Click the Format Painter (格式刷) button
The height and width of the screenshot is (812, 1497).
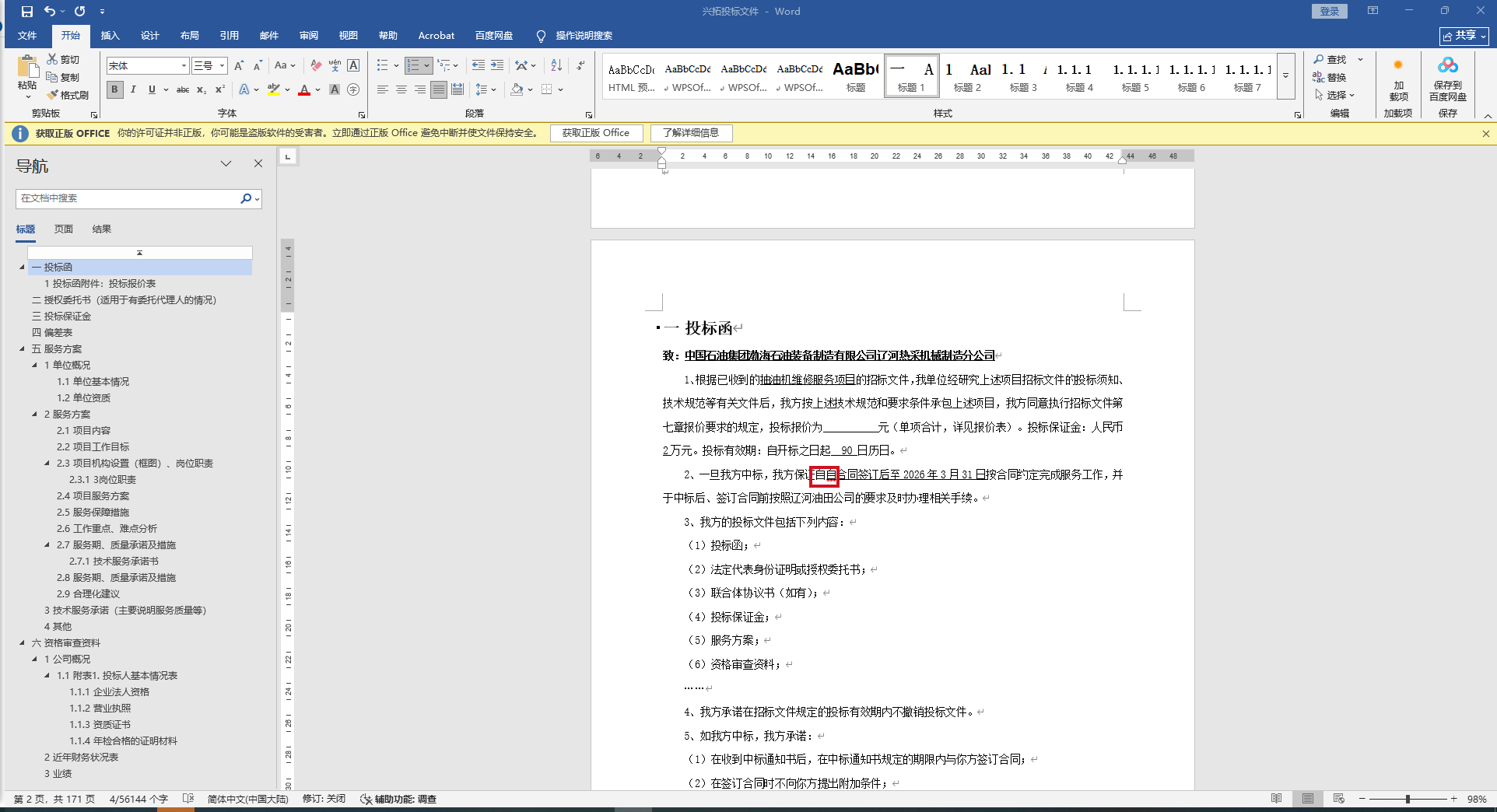[68, 95]
